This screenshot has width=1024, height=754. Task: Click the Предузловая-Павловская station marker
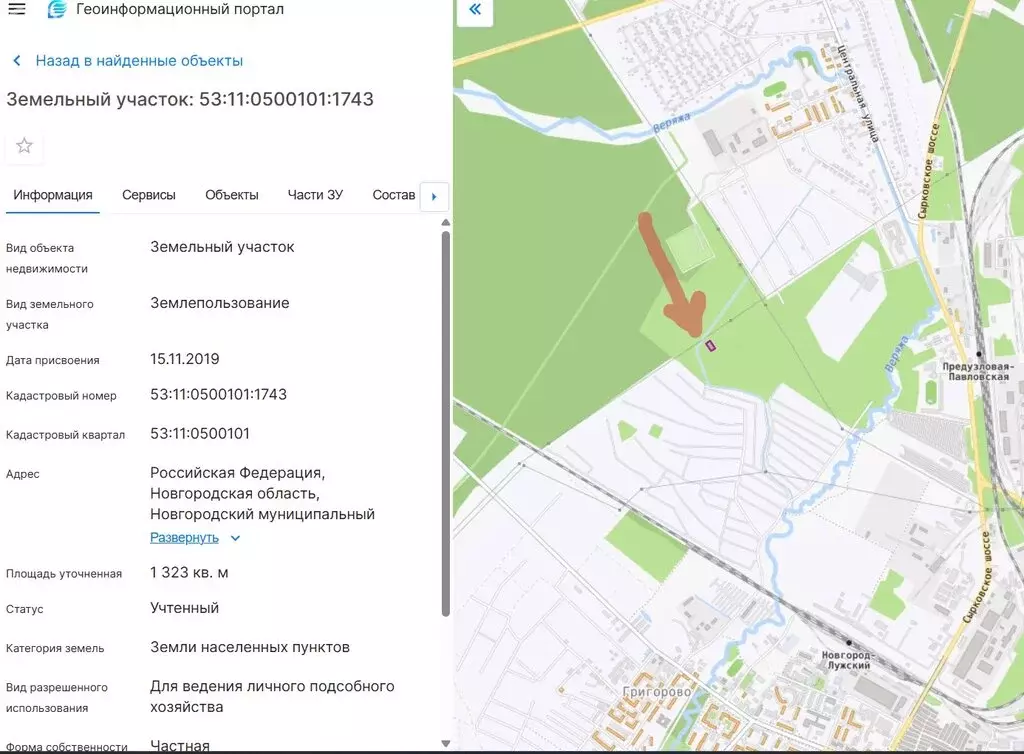(980, 354)
